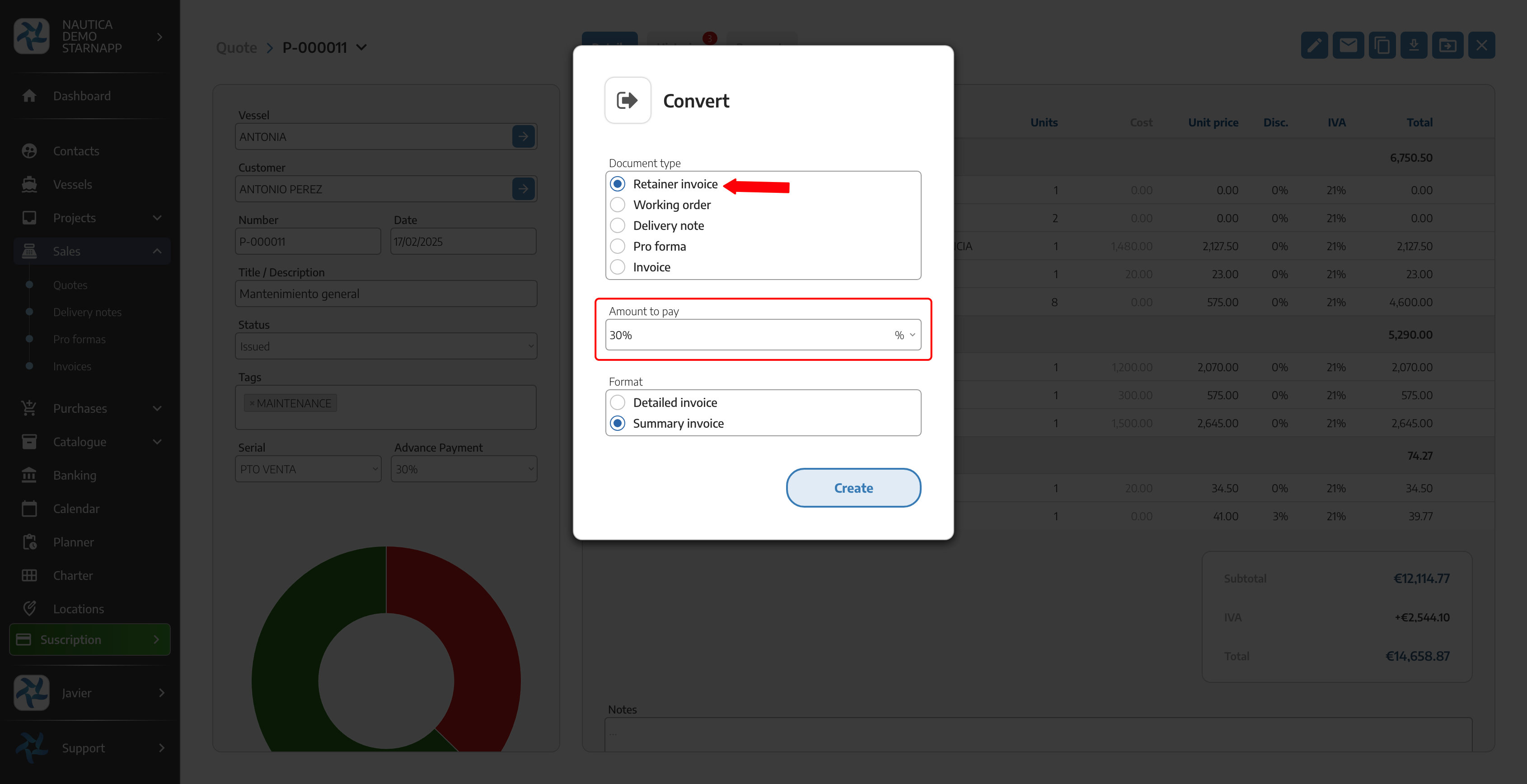This screenshot has height=784, width=1527.
Task: Open Pro formas in Sales submenu
Action: [x=80, y=340]
